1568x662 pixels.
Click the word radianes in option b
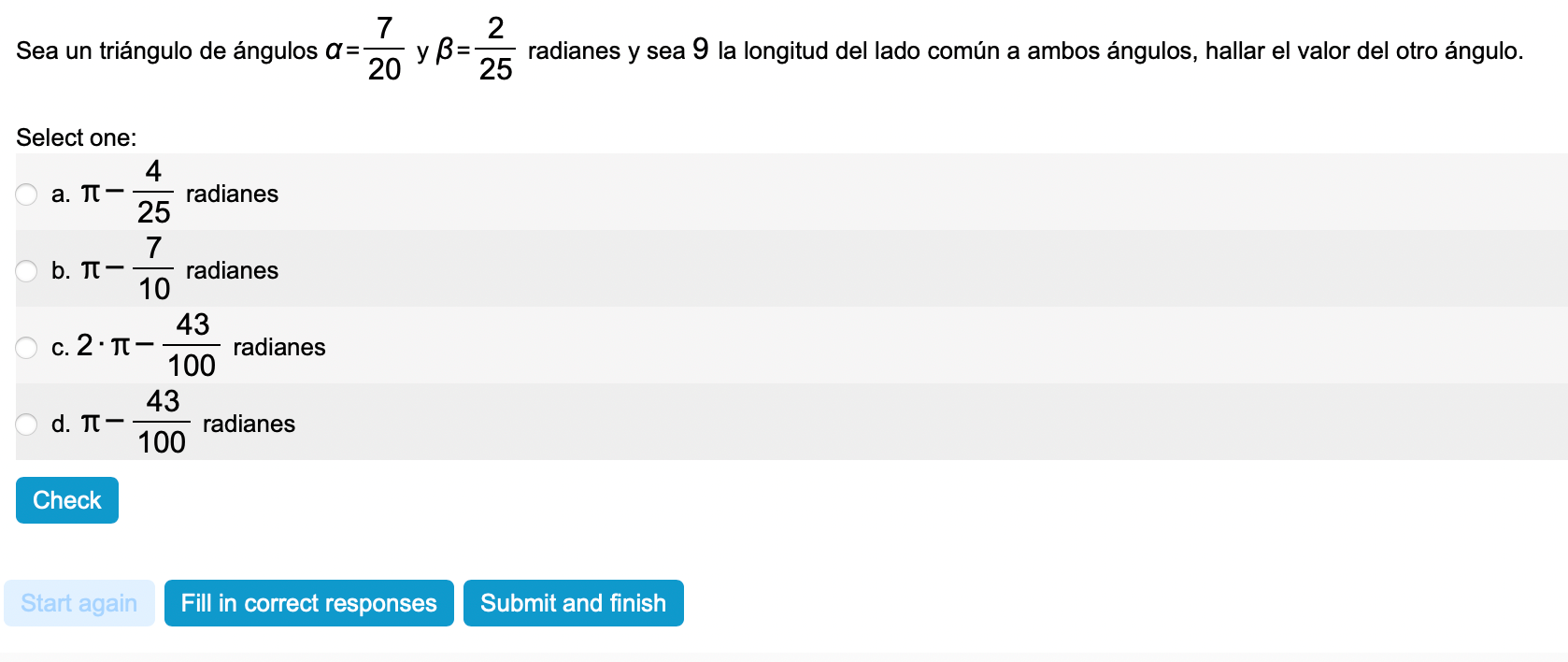pyautogui.click(x=232, y=270)
